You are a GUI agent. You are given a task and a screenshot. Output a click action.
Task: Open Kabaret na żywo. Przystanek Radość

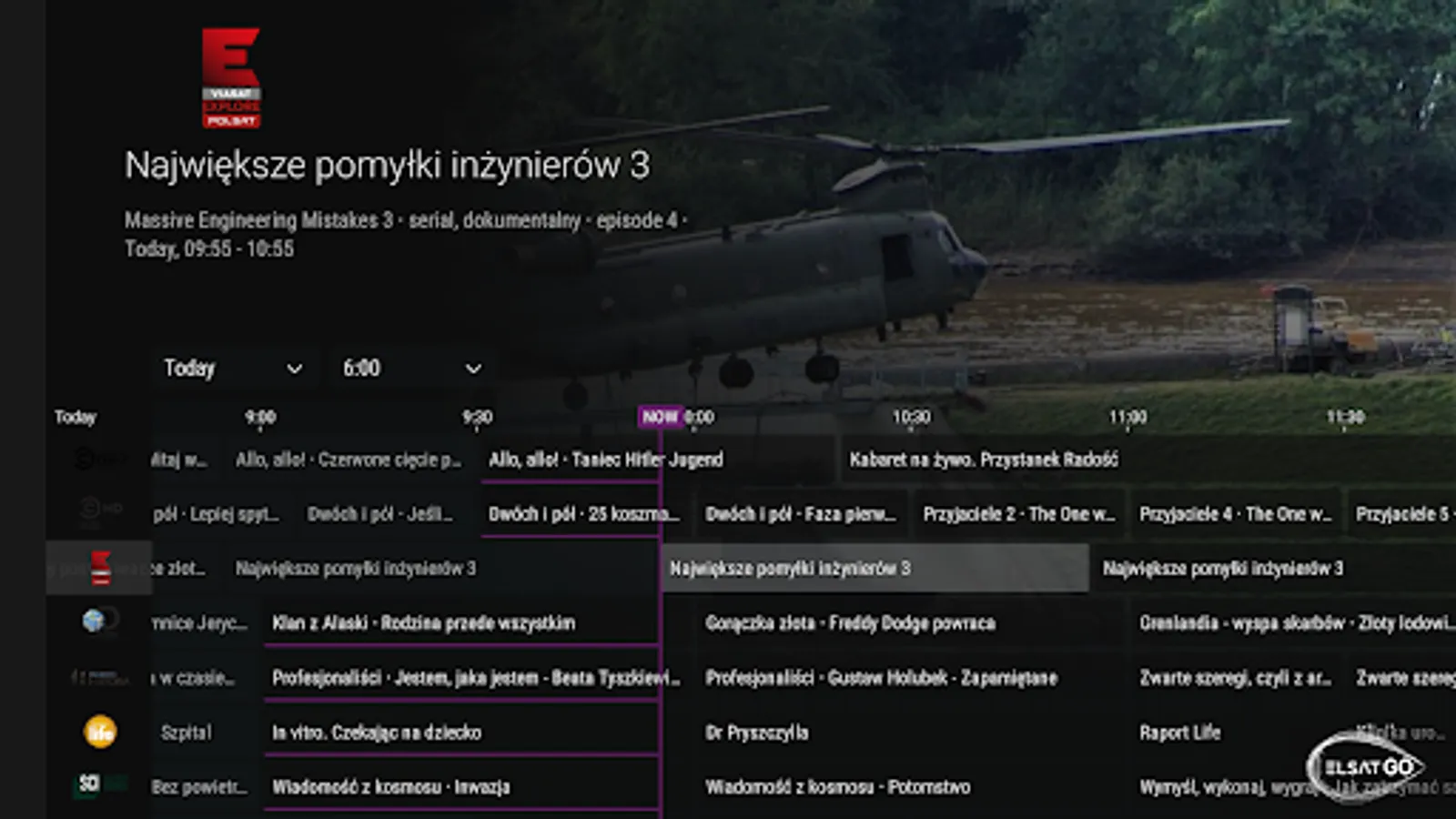pyautogui.click(x=1147, y=460)
